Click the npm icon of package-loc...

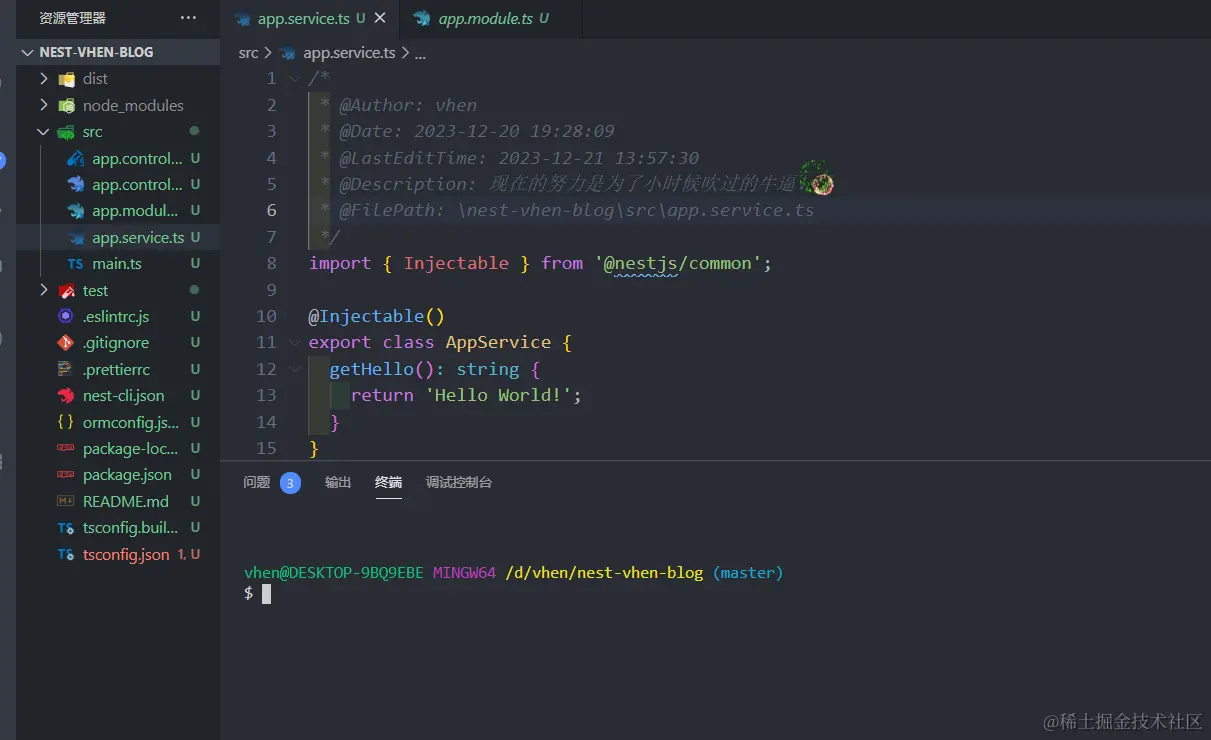pyautogui.click(x=67, y=448)
